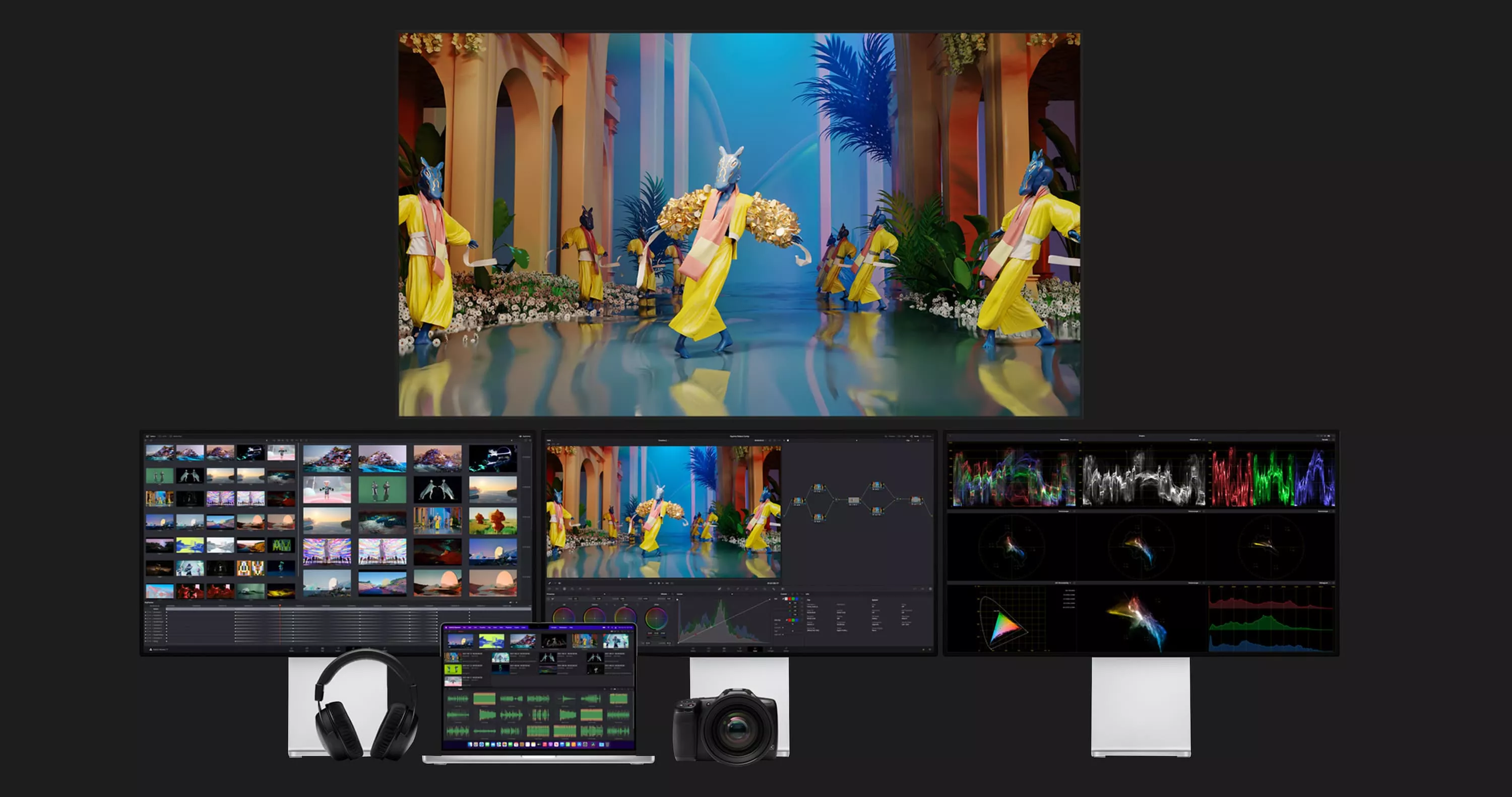Select the highlighted Color page tab on center monitor
The width and height of the screenshot is (1512, 797).
[755, 650]
